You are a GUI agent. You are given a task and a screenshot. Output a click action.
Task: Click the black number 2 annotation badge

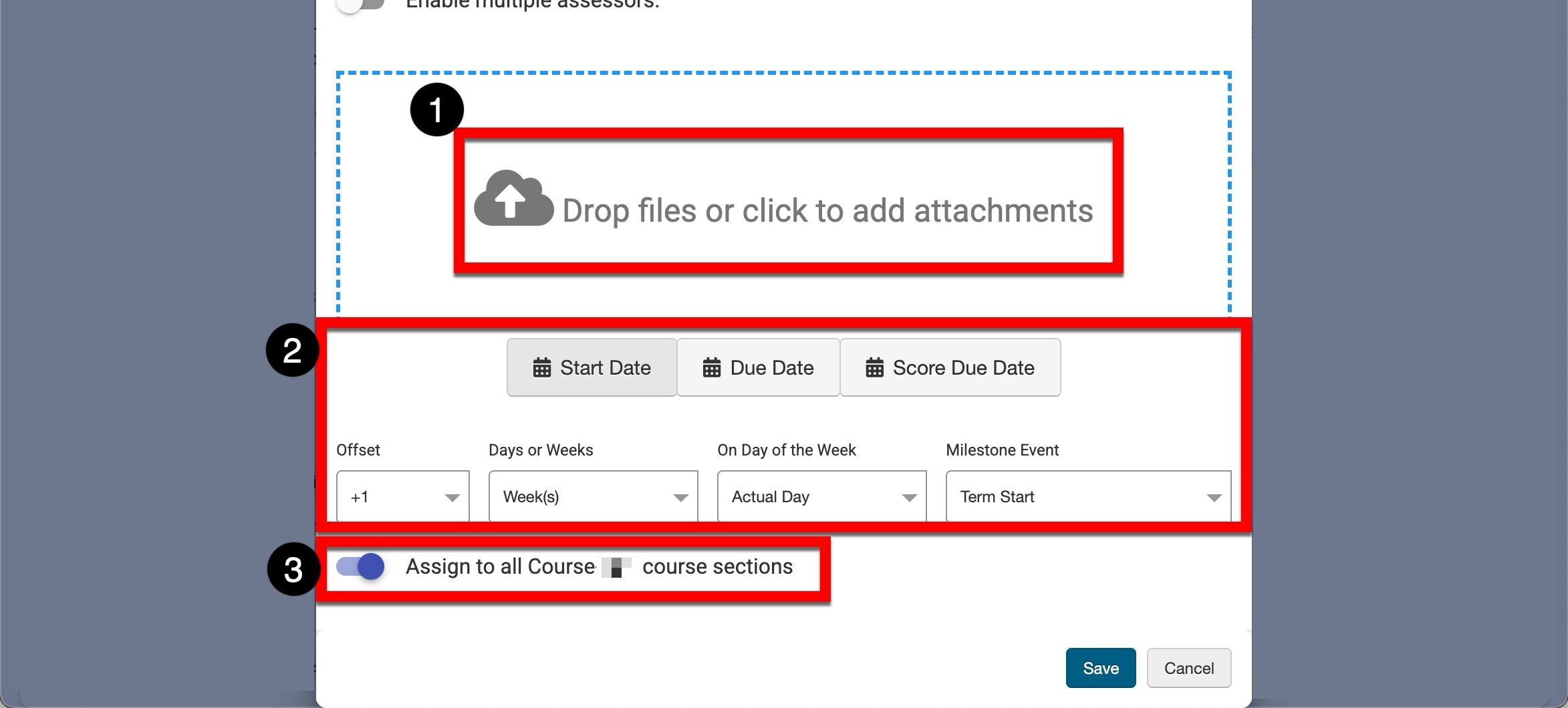(292, 350)
